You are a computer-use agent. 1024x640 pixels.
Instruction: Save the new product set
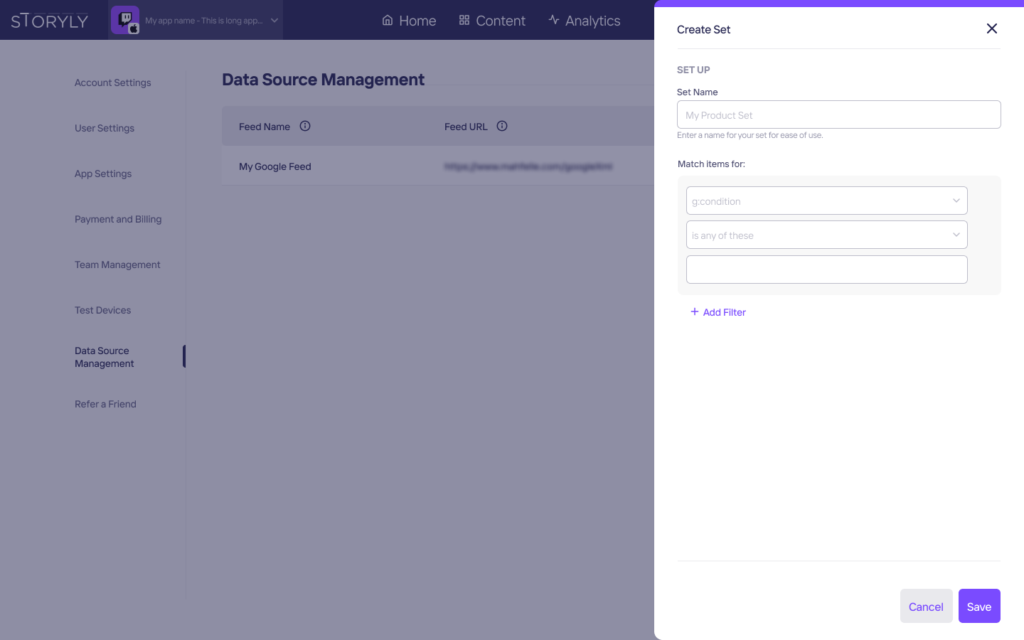point(979,606)
